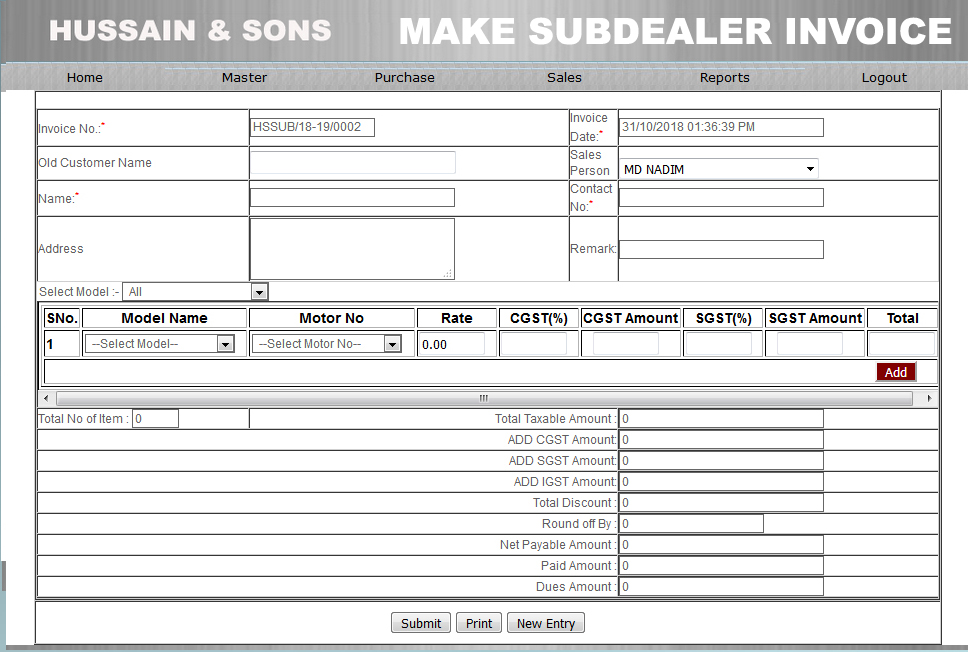The image size is (968, 652).
Task: Click the Old Customer Name field
Action: [x=352, y=162]
